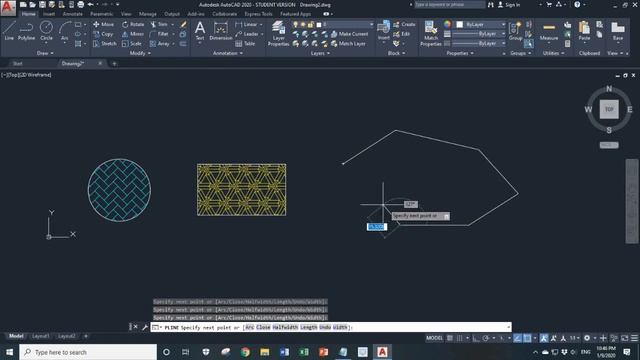Toggle grid display in status bar

[x=450, y=338]
